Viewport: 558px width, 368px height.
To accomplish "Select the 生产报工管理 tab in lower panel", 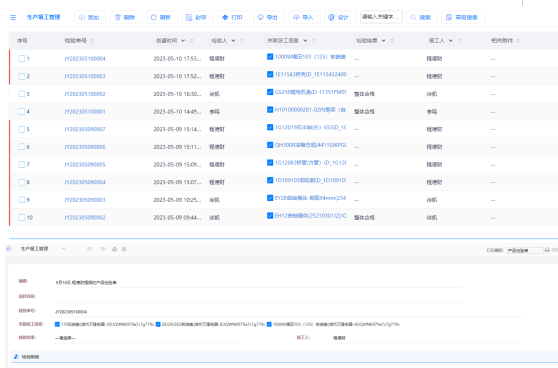I will (34, 249).
